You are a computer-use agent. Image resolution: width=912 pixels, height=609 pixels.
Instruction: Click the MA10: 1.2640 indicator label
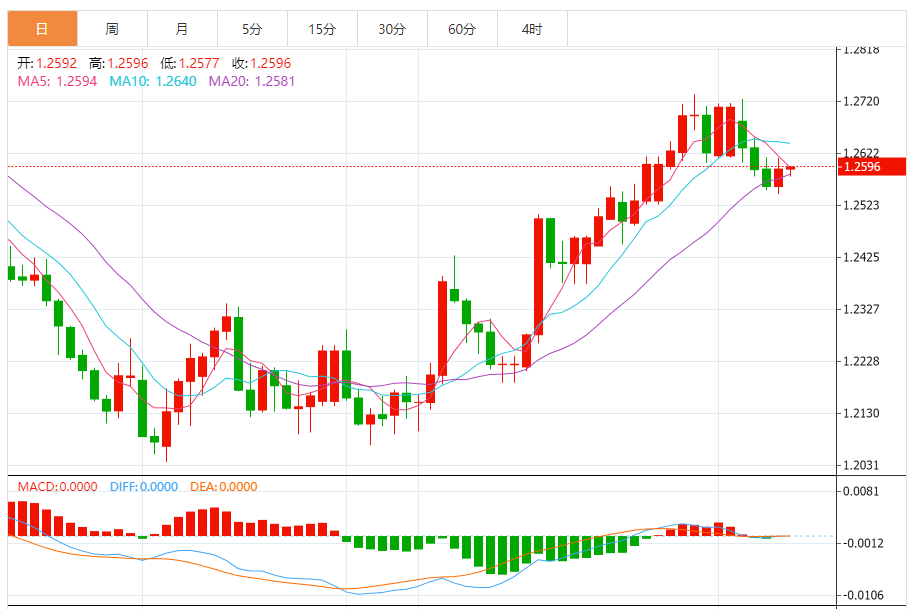tap(153, 81)
